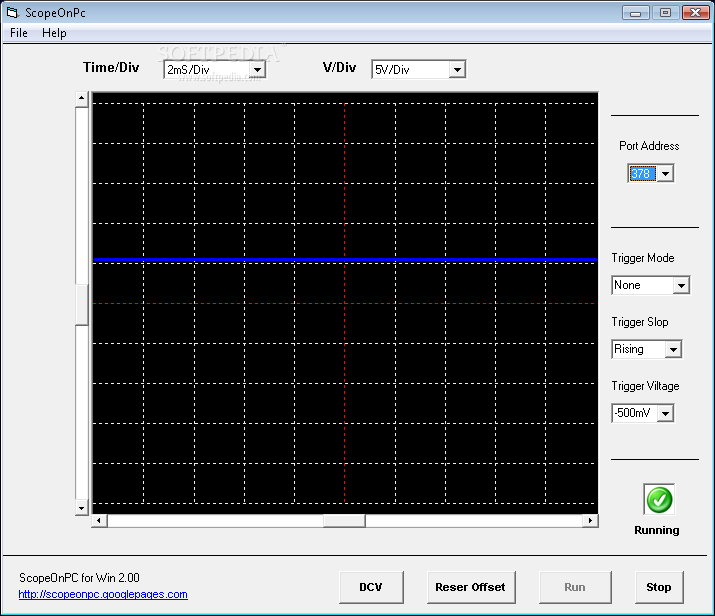Open the Trigger Slop dropdown arrow
The image size is (715, 616).
click(673, 350)
